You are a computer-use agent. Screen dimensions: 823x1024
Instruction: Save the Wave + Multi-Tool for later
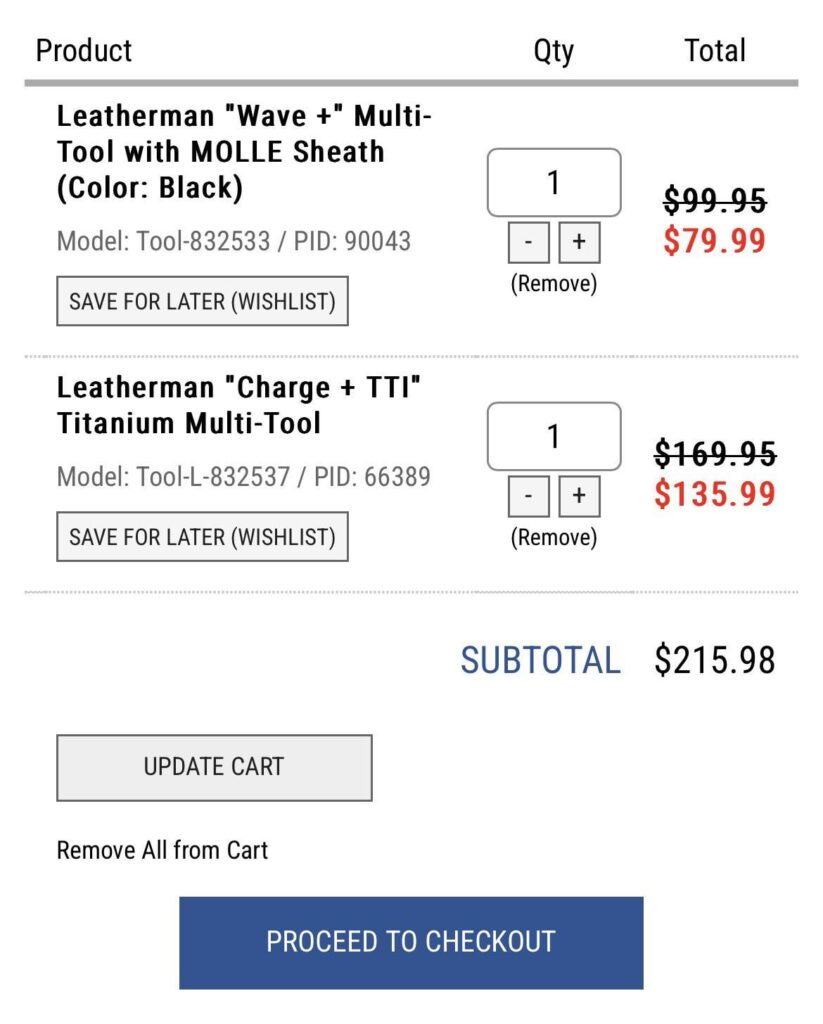pos(202,301)
